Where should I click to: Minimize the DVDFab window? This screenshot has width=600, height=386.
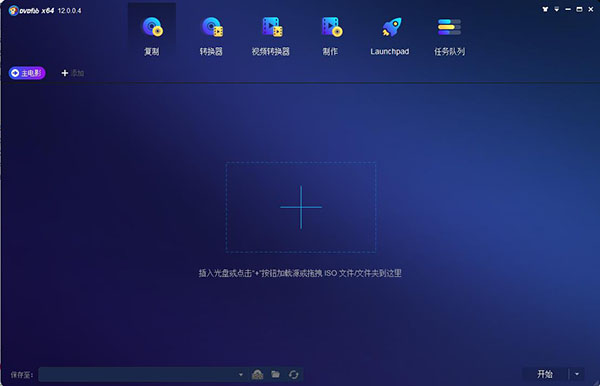click(x=568, y=9)
